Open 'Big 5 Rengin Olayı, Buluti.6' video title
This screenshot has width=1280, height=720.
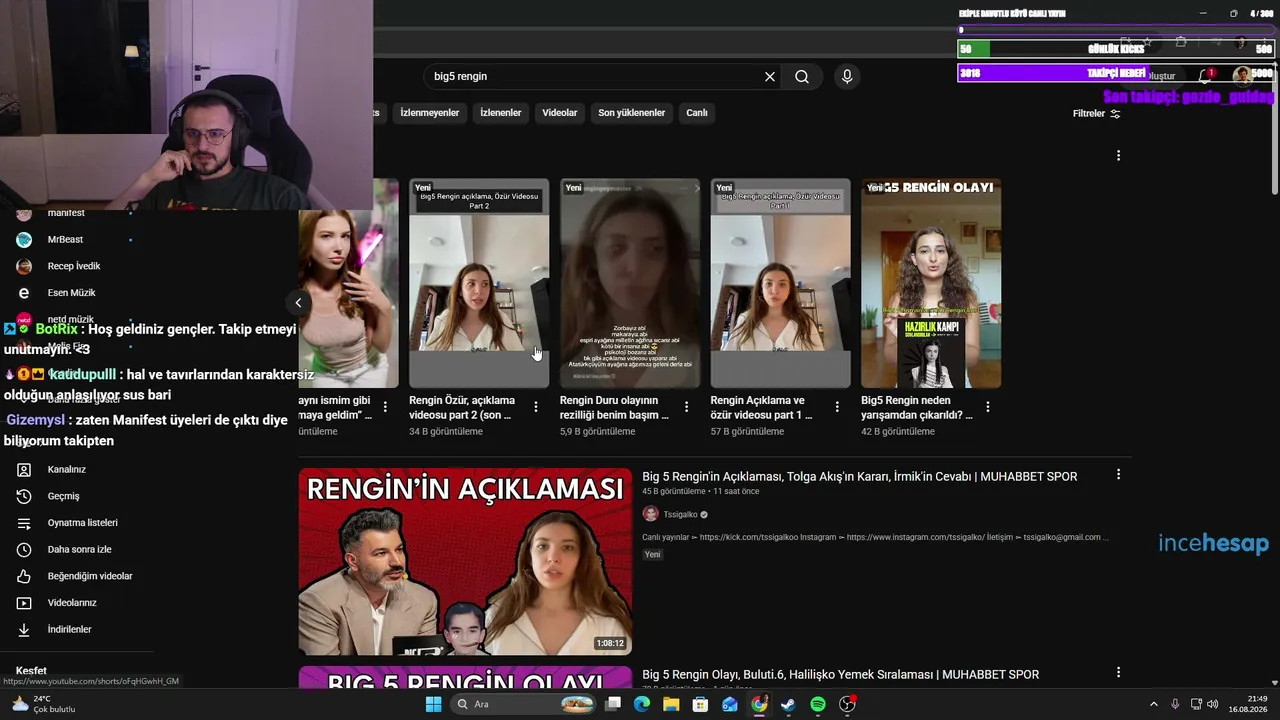click(840, 675)
